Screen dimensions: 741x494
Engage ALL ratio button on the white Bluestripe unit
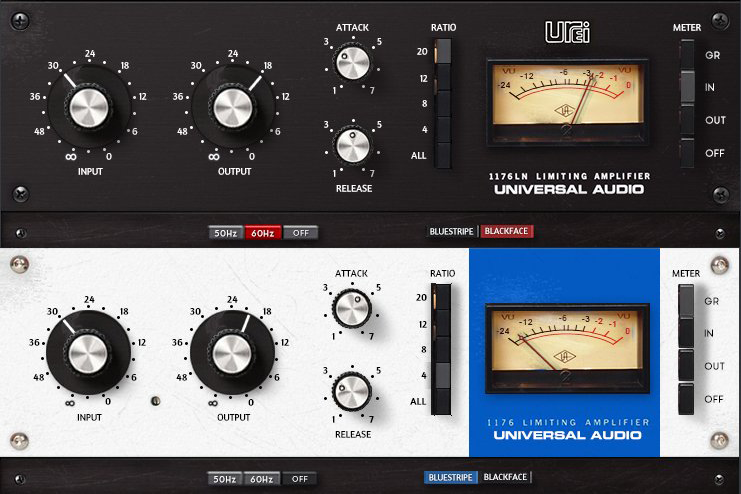pos(442,401)
